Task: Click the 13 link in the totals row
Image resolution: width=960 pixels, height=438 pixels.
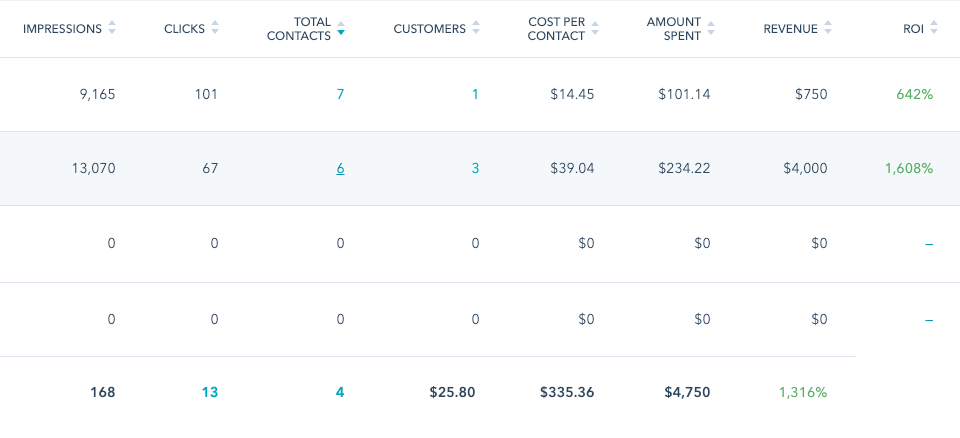Action: [x=209, y=392]
